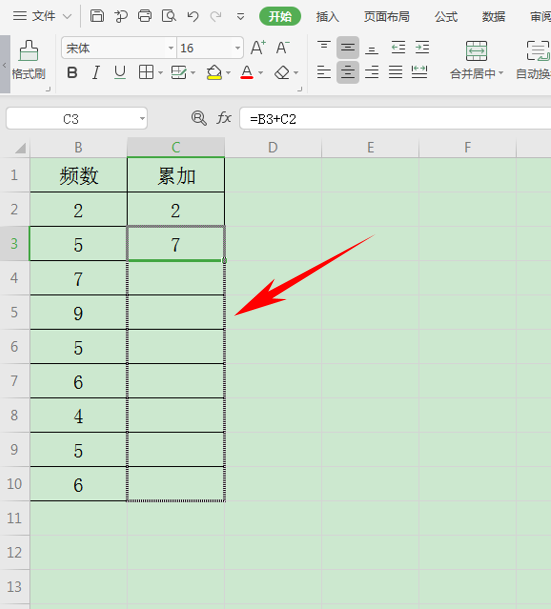This screenshot has height=609, width=551.
Task: Decrease indent icon
Action: 398,48
